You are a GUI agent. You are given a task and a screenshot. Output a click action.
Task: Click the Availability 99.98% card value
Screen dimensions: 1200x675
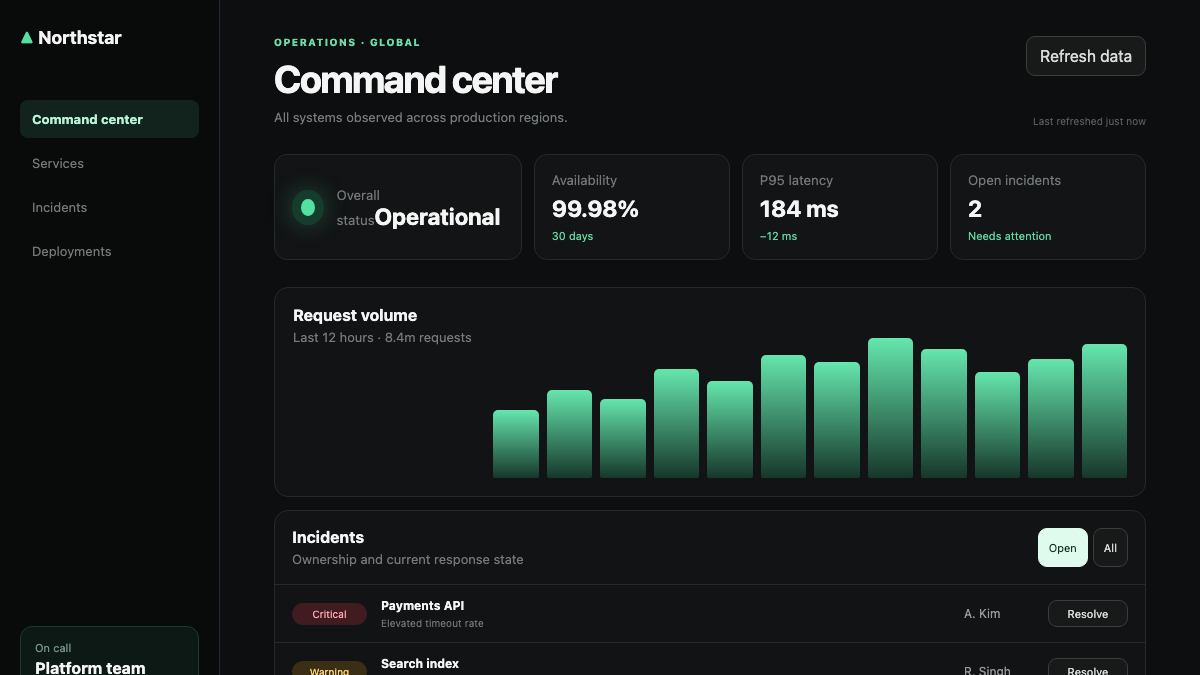point(595,209)
